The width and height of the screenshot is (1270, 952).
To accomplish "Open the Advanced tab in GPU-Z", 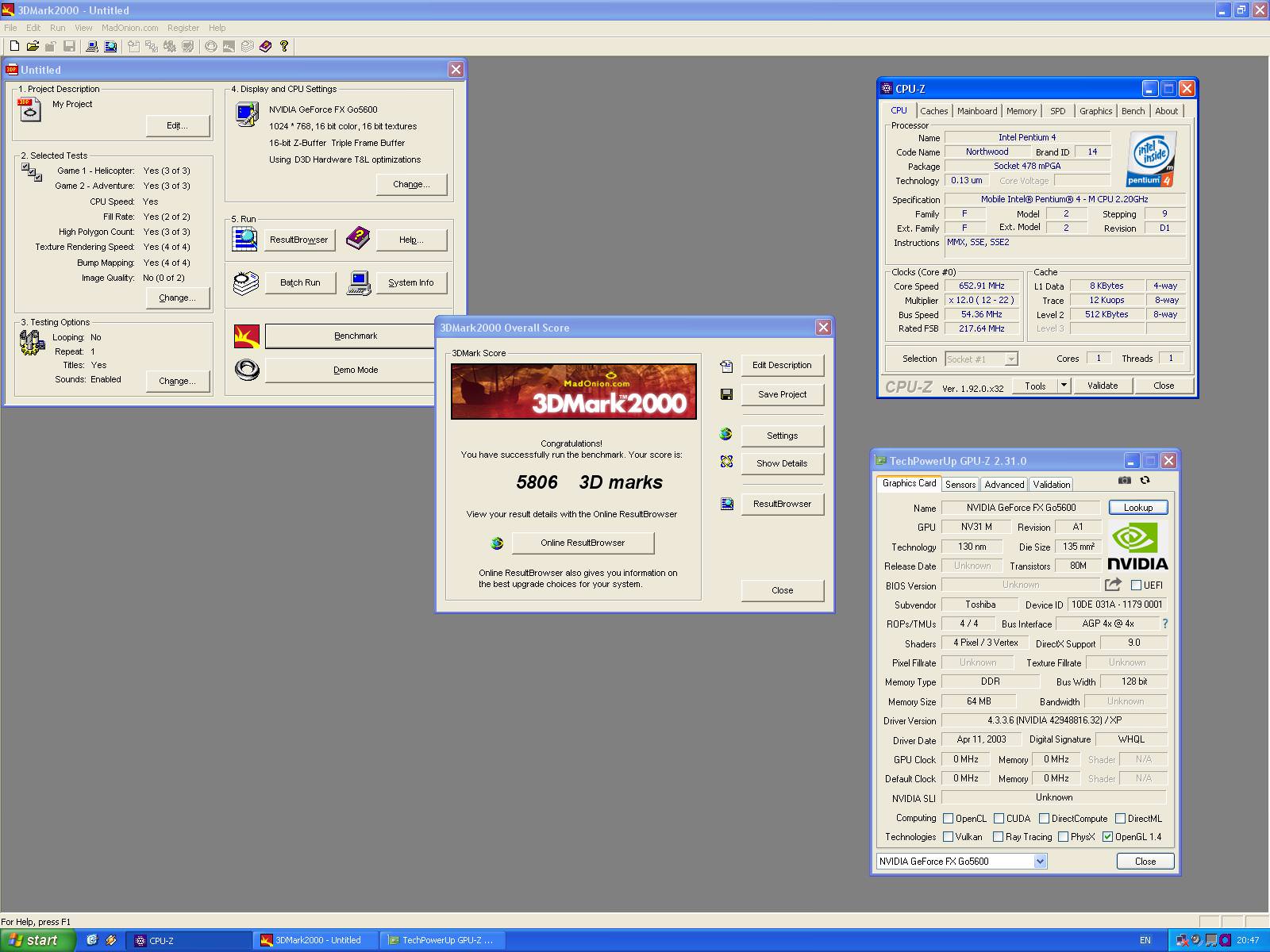I will 1004,484.
